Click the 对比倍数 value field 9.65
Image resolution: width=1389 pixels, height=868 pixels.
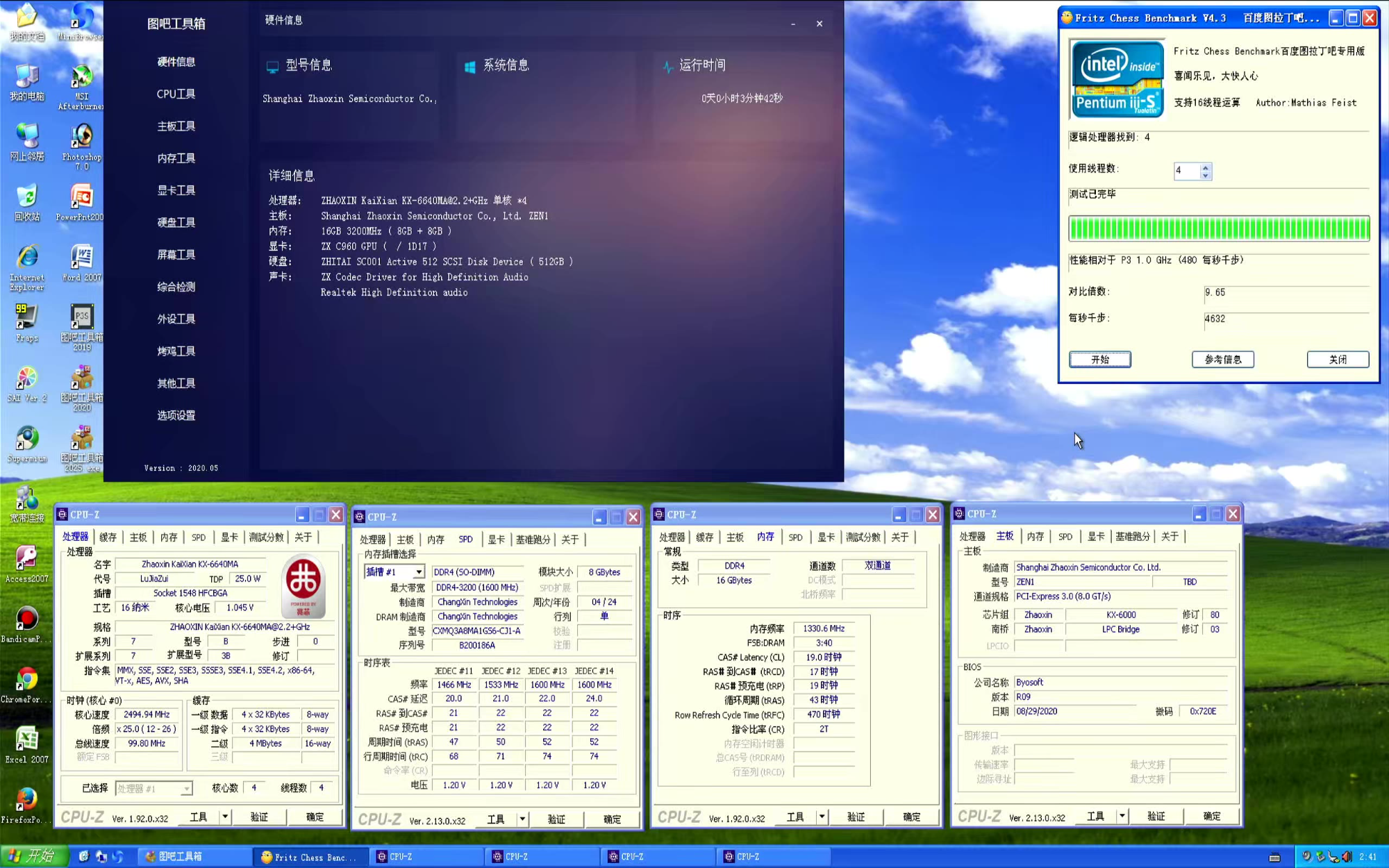[1286, 293]
